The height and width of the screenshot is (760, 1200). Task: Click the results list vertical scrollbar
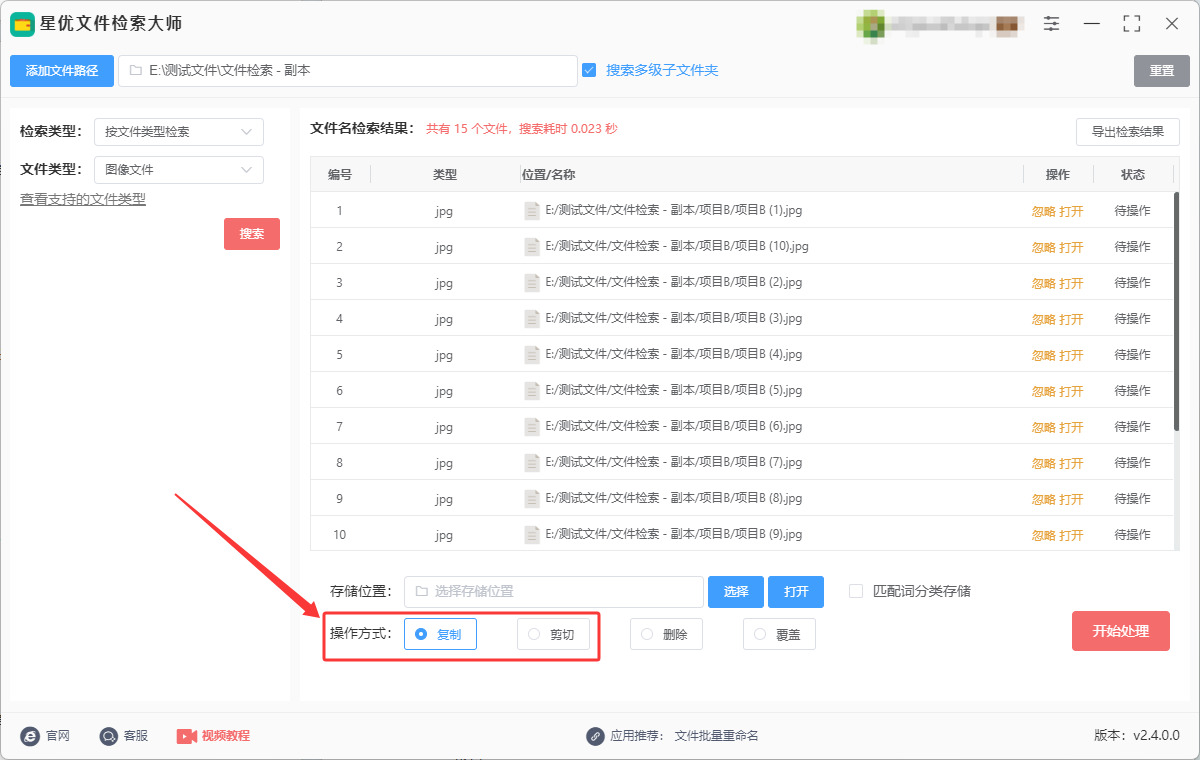tap(1176, 300)
